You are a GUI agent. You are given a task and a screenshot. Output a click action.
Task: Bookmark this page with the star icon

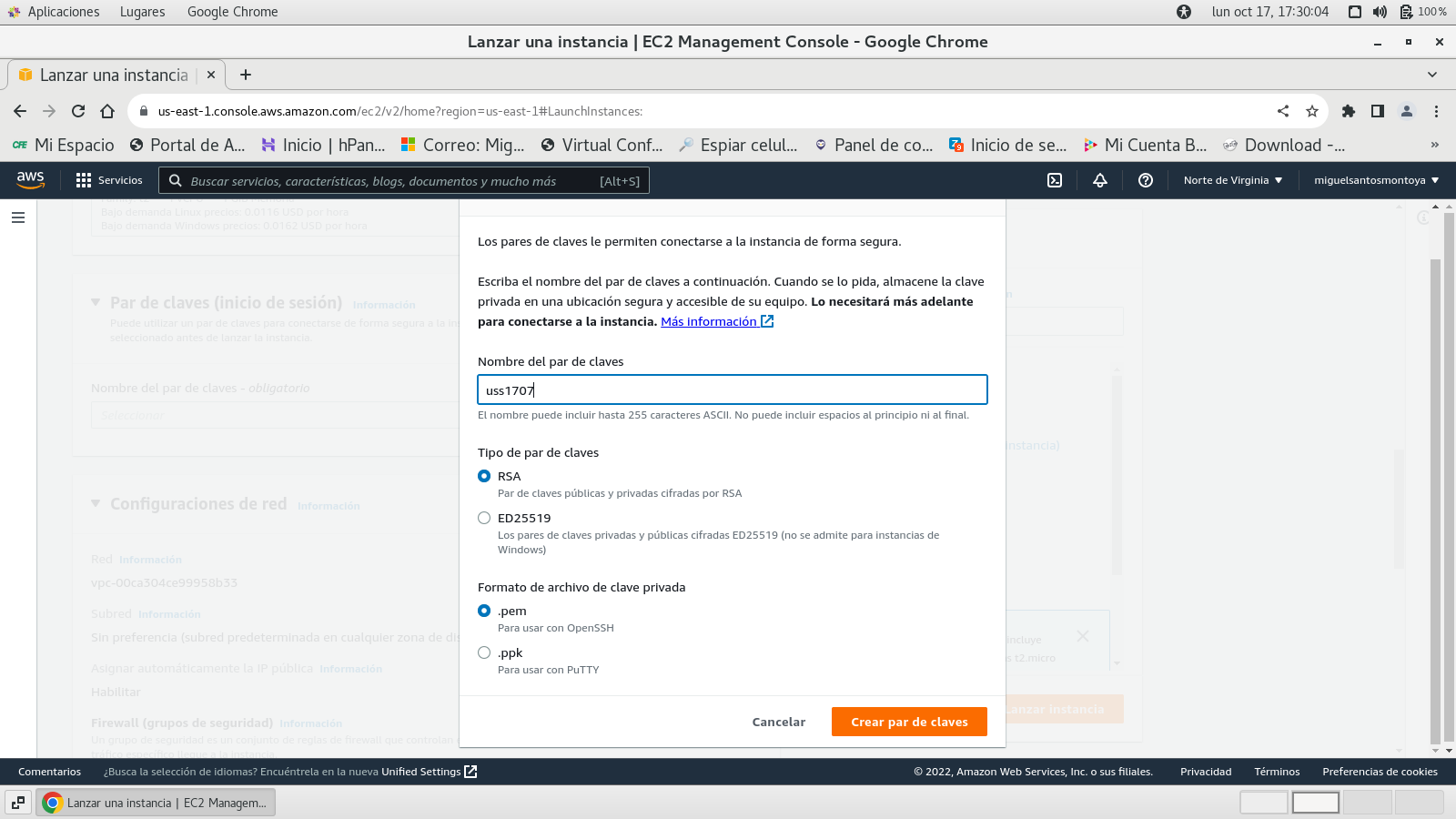pyautogui.click(x=1312, y=111)
